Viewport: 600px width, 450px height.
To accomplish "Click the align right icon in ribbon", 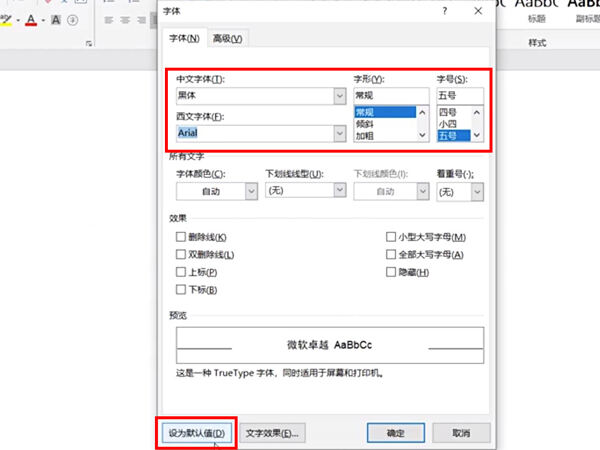I will coord(142,20).
